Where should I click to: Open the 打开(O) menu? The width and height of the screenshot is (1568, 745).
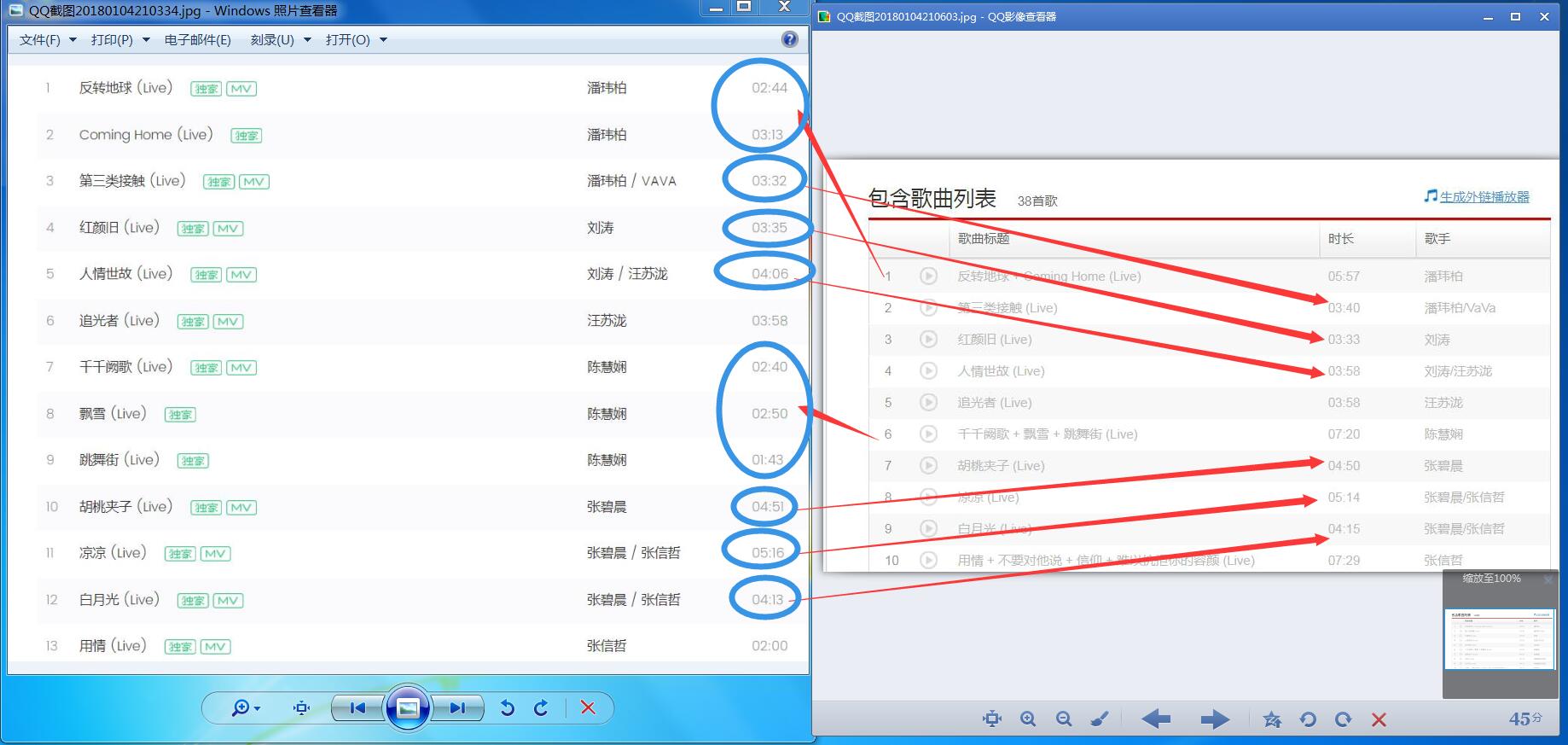(x=357, y=39)
